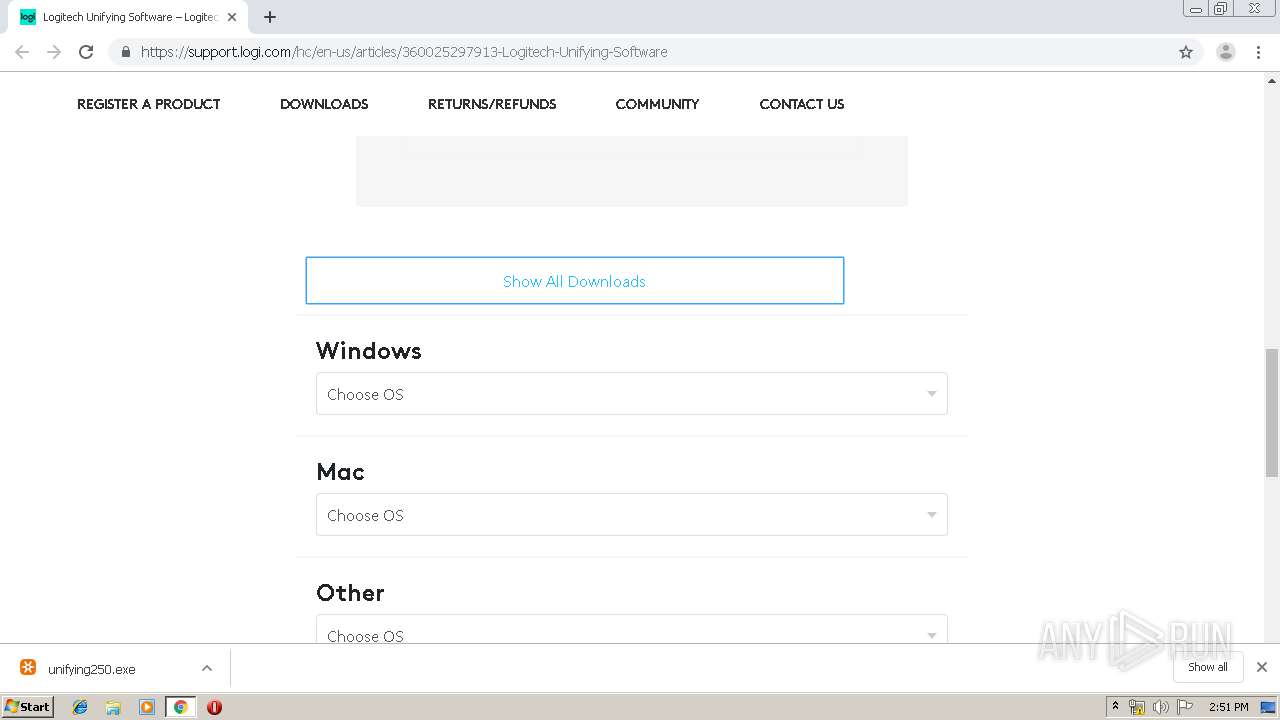
Task: Expand the Mac Choose OS dropdown
Action: click(632, 515)
